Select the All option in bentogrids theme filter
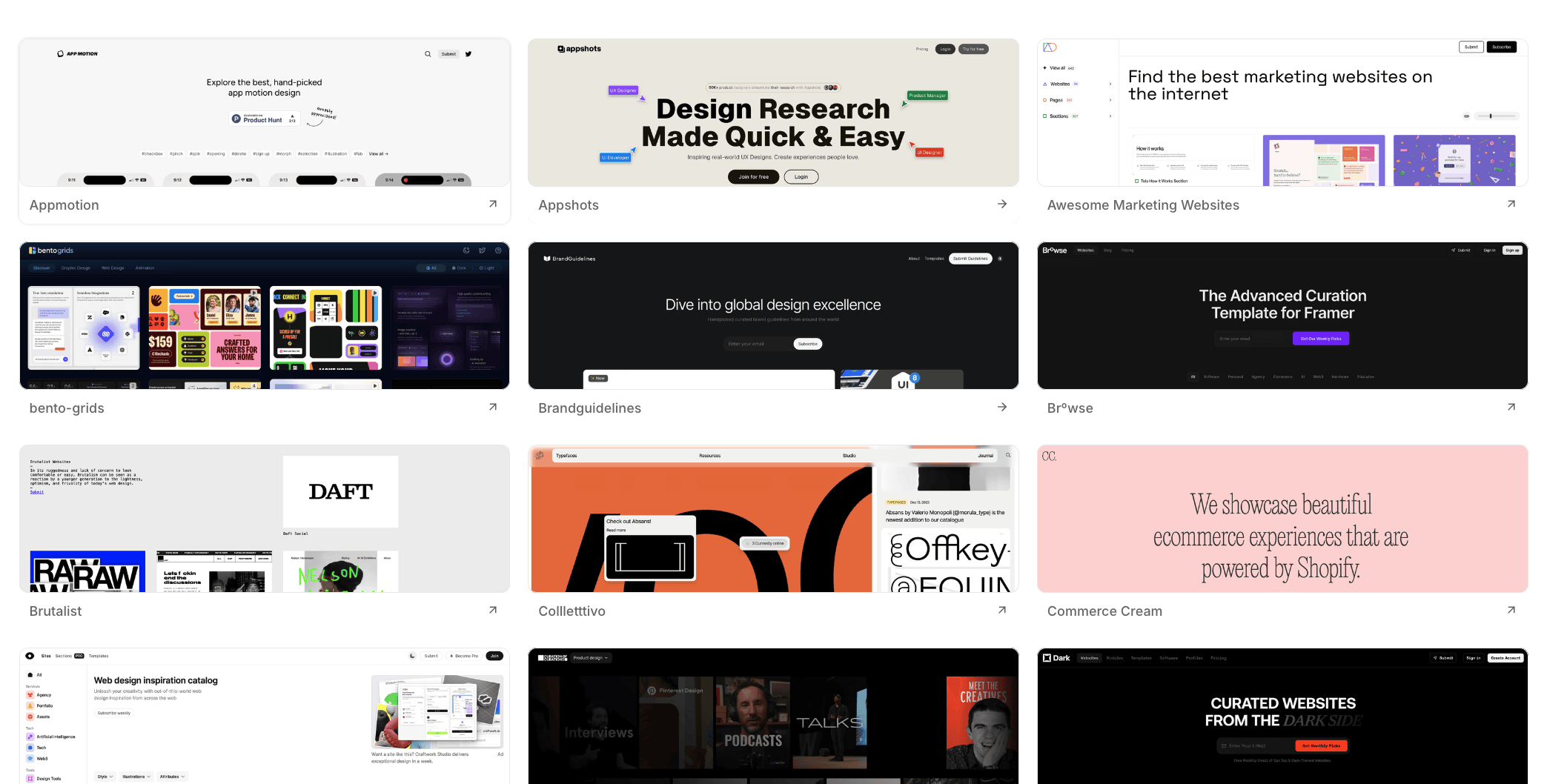This screenshot has height=784, width=1547. pyautogui.click(x=431, y=268)
